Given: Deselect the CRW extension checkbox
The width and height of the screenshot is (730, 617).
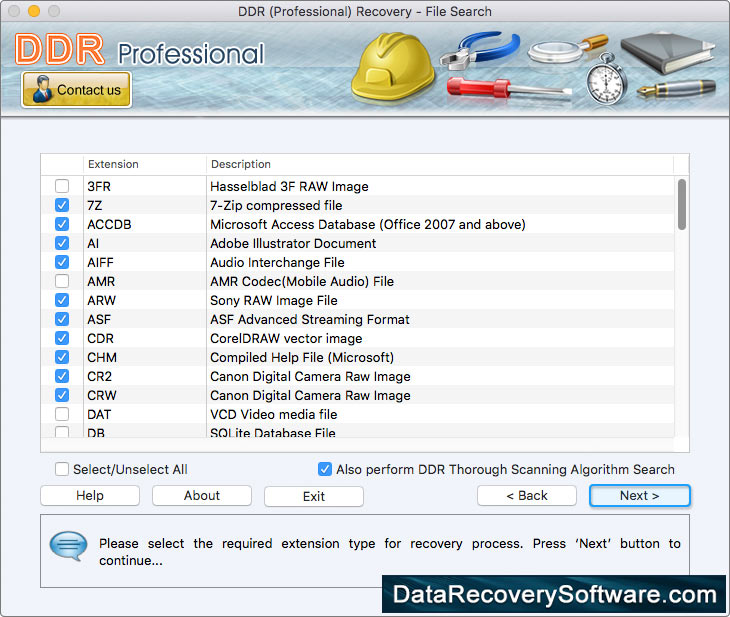Looking at the screenshot, I should click(62, 395).
